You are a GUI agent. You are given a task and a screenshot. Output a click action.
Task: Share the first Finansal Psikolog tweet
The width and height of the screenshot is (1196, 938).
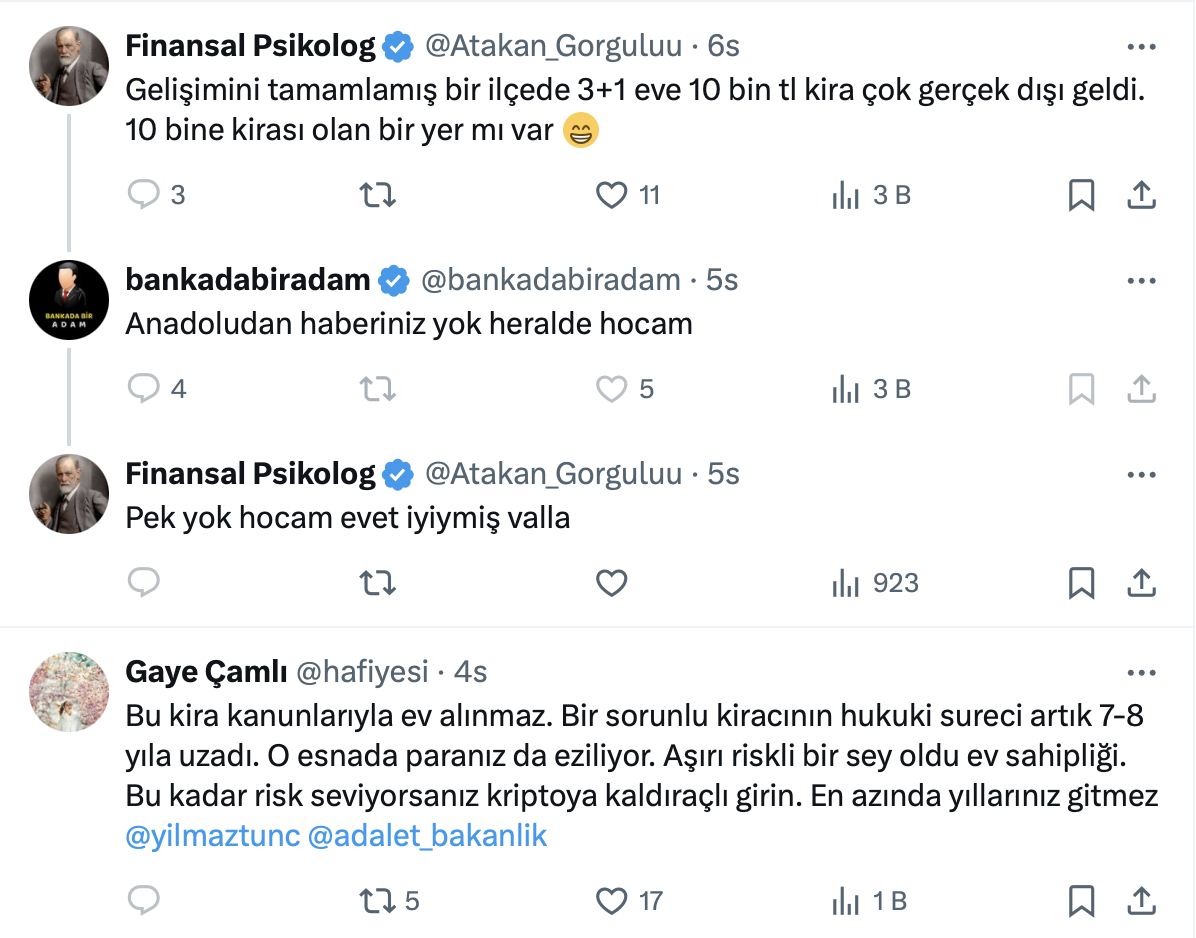(x=1141, y=195)
